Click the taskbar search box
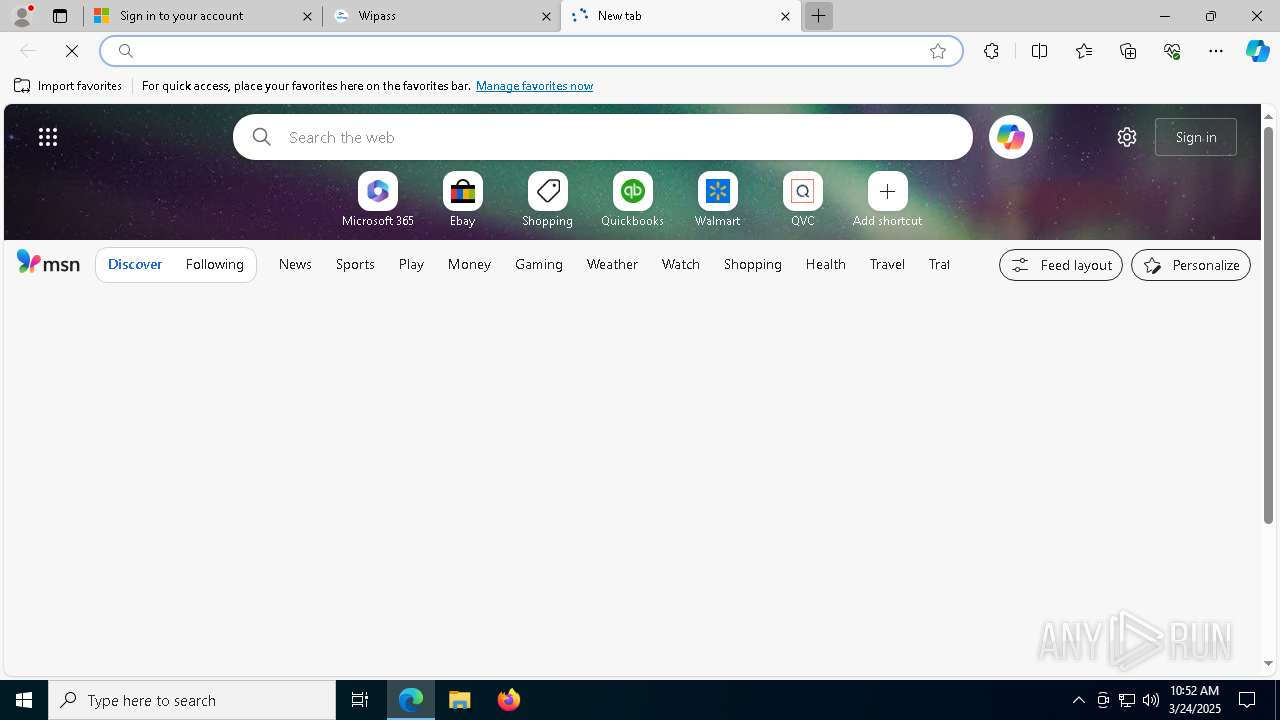The height and width of the screenshot is (720, 1280). tap(192, 700)
